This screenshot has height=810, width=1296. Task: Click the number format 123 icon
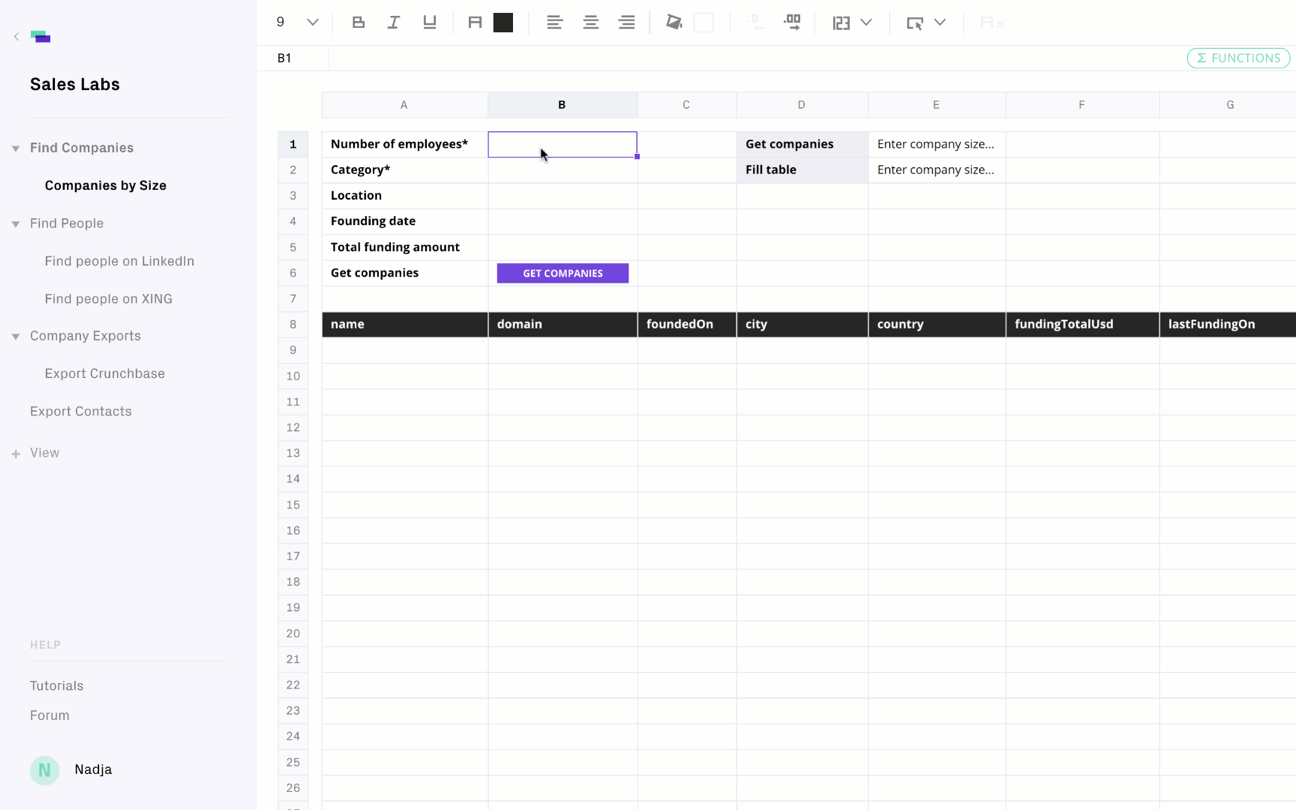tap(841, 22)
